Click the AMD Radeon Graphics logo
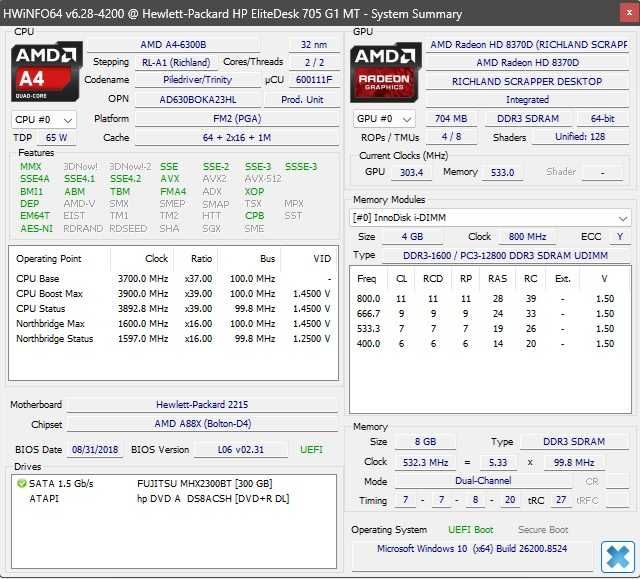The height and width of the screenshot is (579, 640). pos(386,72)
